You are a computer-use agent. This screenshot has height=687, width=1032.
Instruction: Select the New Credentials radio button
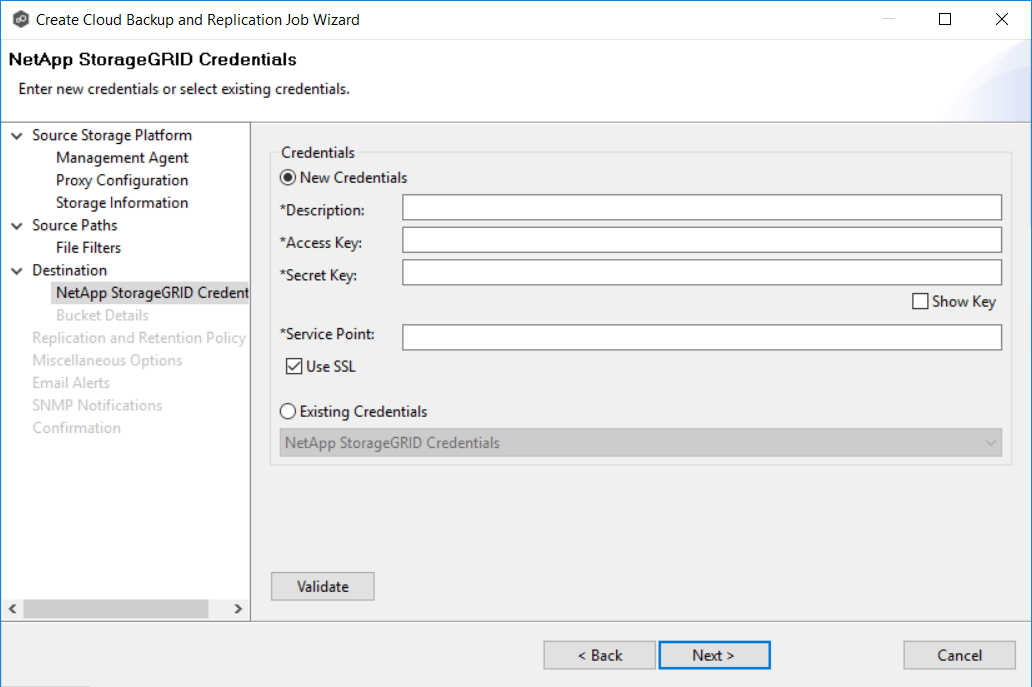click(288, 178)
